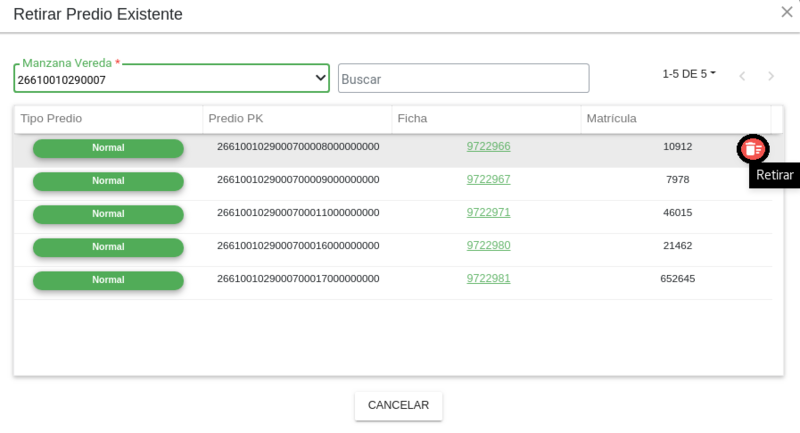This screenshot has width=800, height=433.
Task: Expand the 1-5 DE 5 page size selector
Action: 689,74
